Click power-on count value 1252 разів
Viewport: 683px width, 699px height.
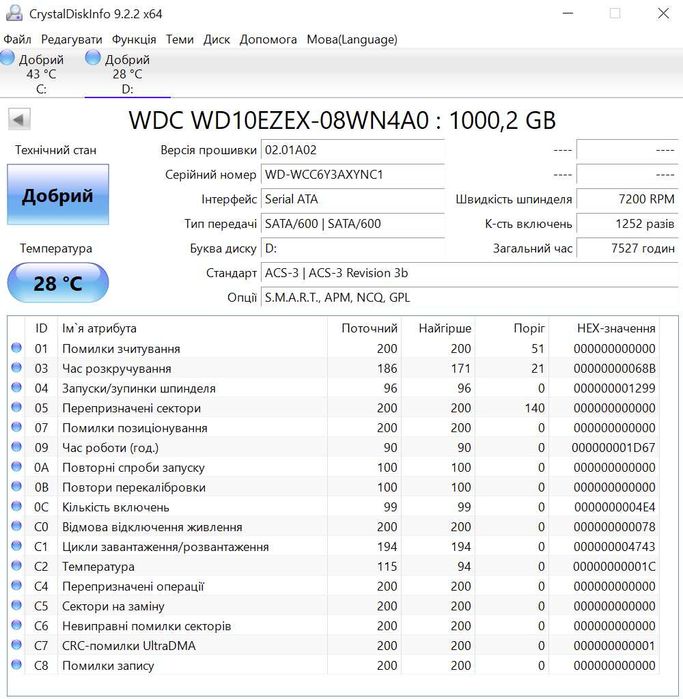pyautogui.click(x=627, y=223)
